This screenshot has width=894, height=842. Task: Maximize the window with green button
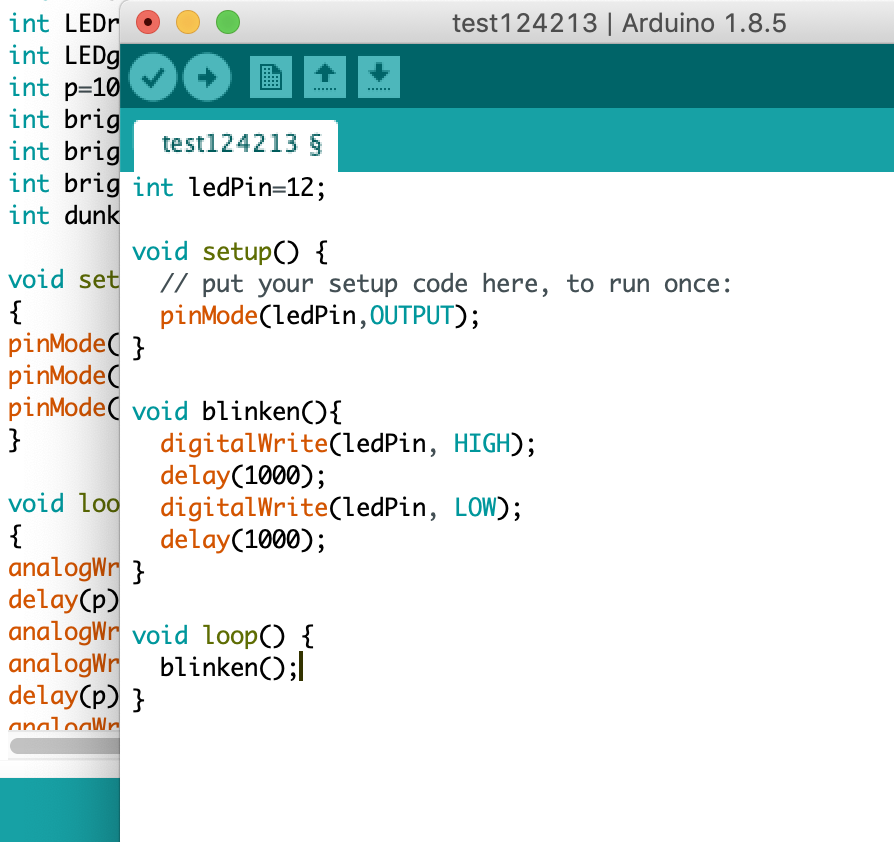228,21
